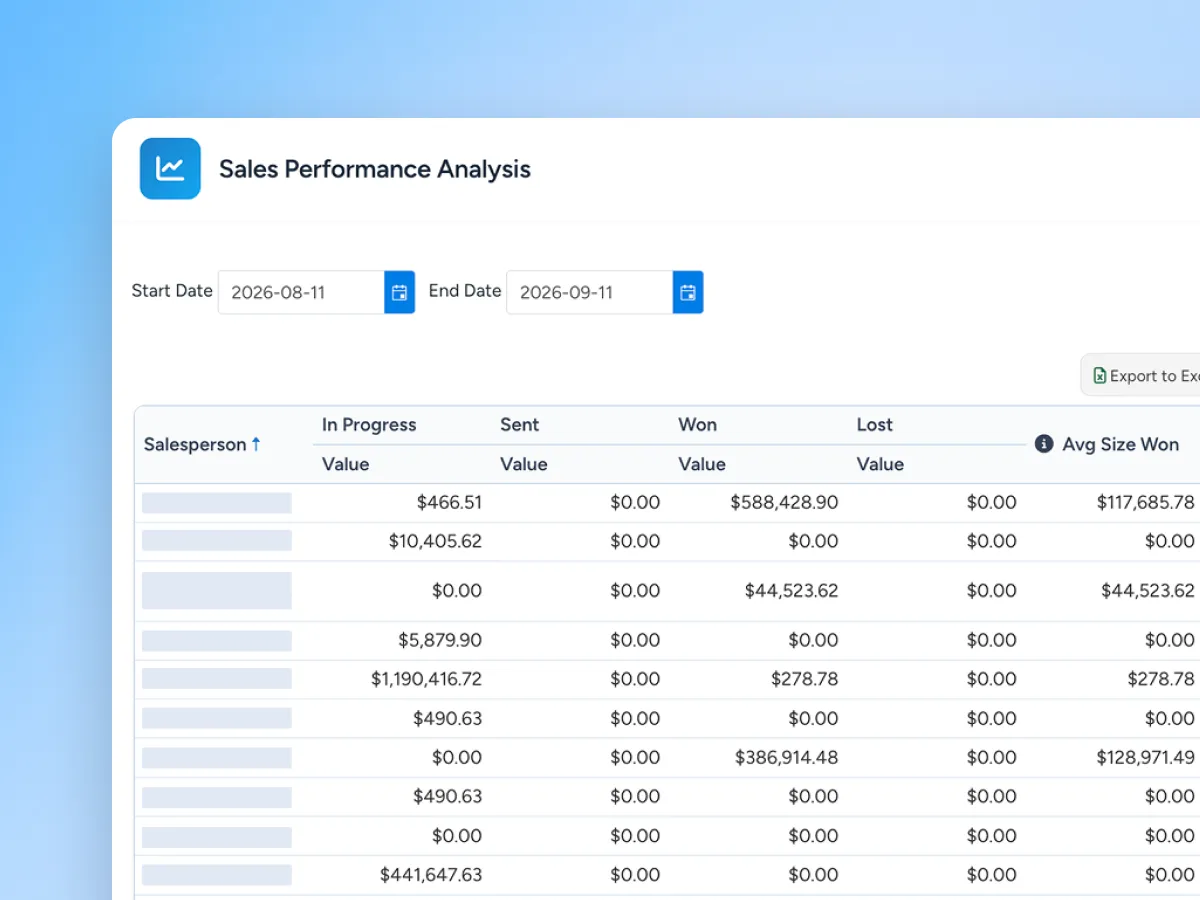Select the $386,914.48 Won cell

[x=787, y=757]
